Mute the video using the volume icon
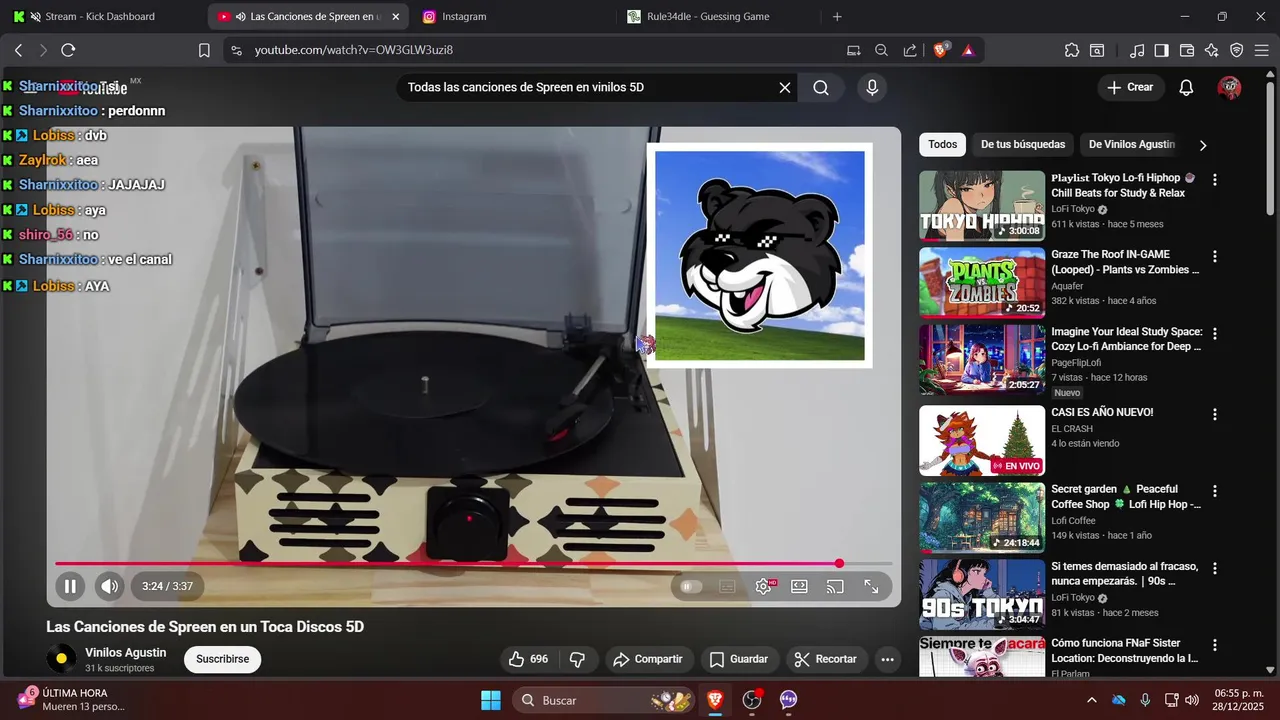 110,587
